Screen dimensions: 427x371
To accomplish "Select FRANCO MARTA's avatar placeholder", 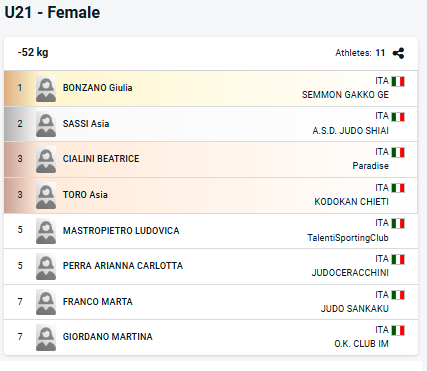I will click(x=46, y=302).
